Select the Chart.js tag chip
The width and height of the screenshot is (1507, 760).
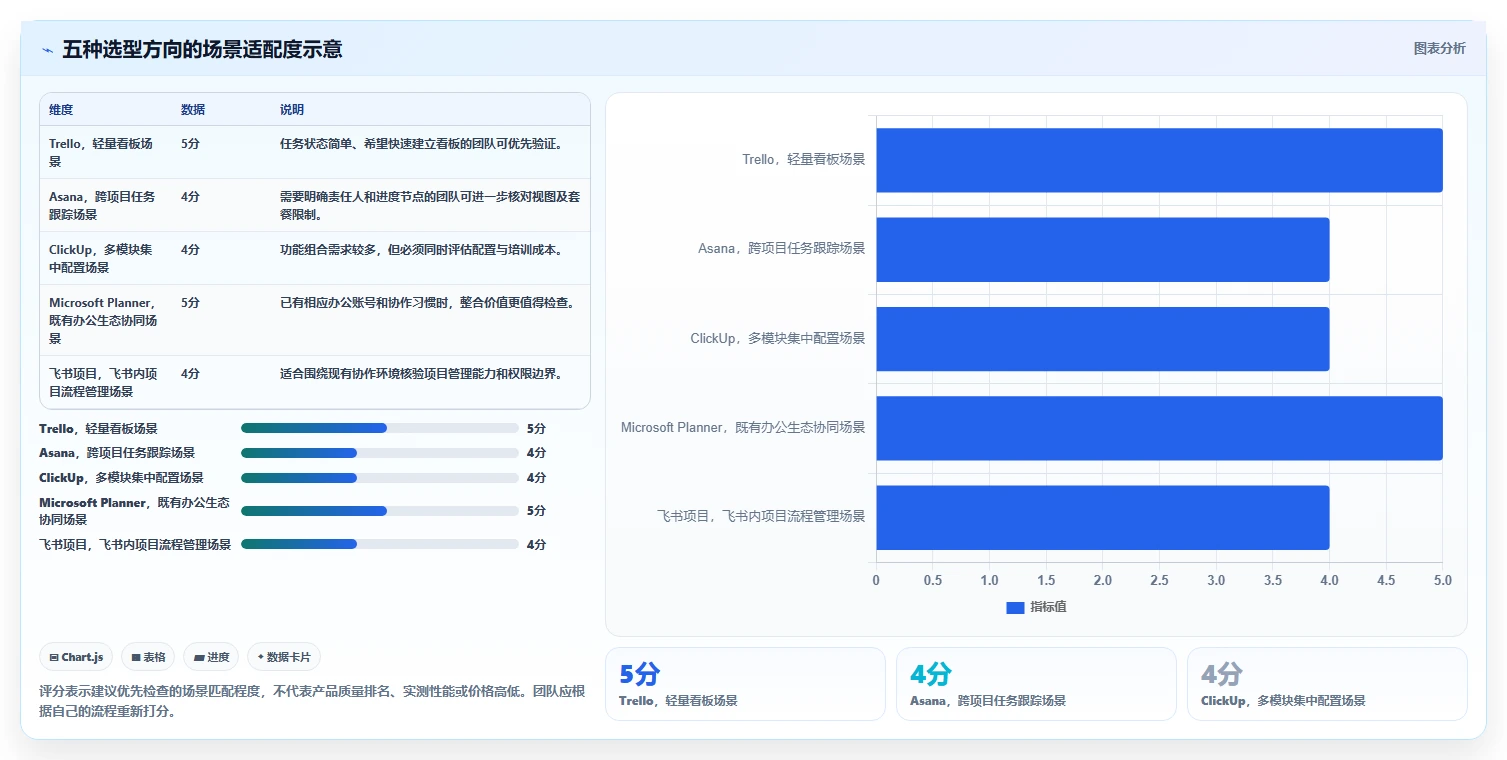point(76,657)
